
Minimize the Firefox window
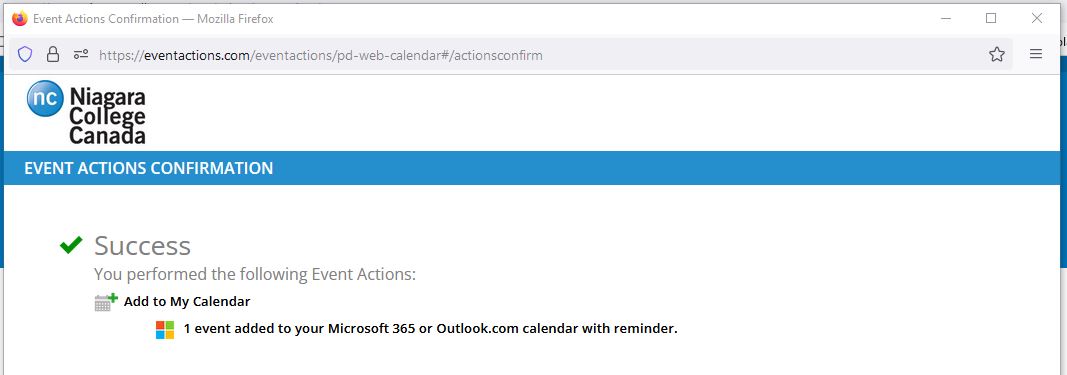pos(946,18)
